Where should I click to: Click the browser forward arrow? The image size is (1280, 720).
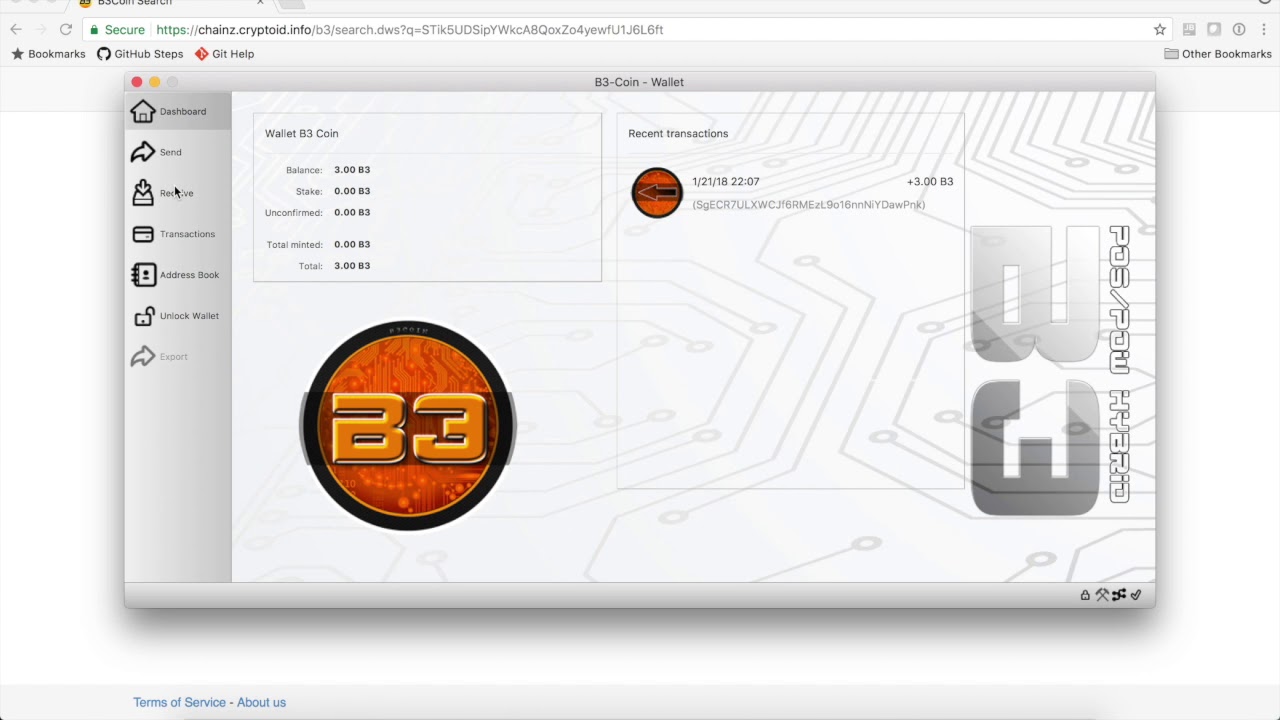click(x=41, y=30)
